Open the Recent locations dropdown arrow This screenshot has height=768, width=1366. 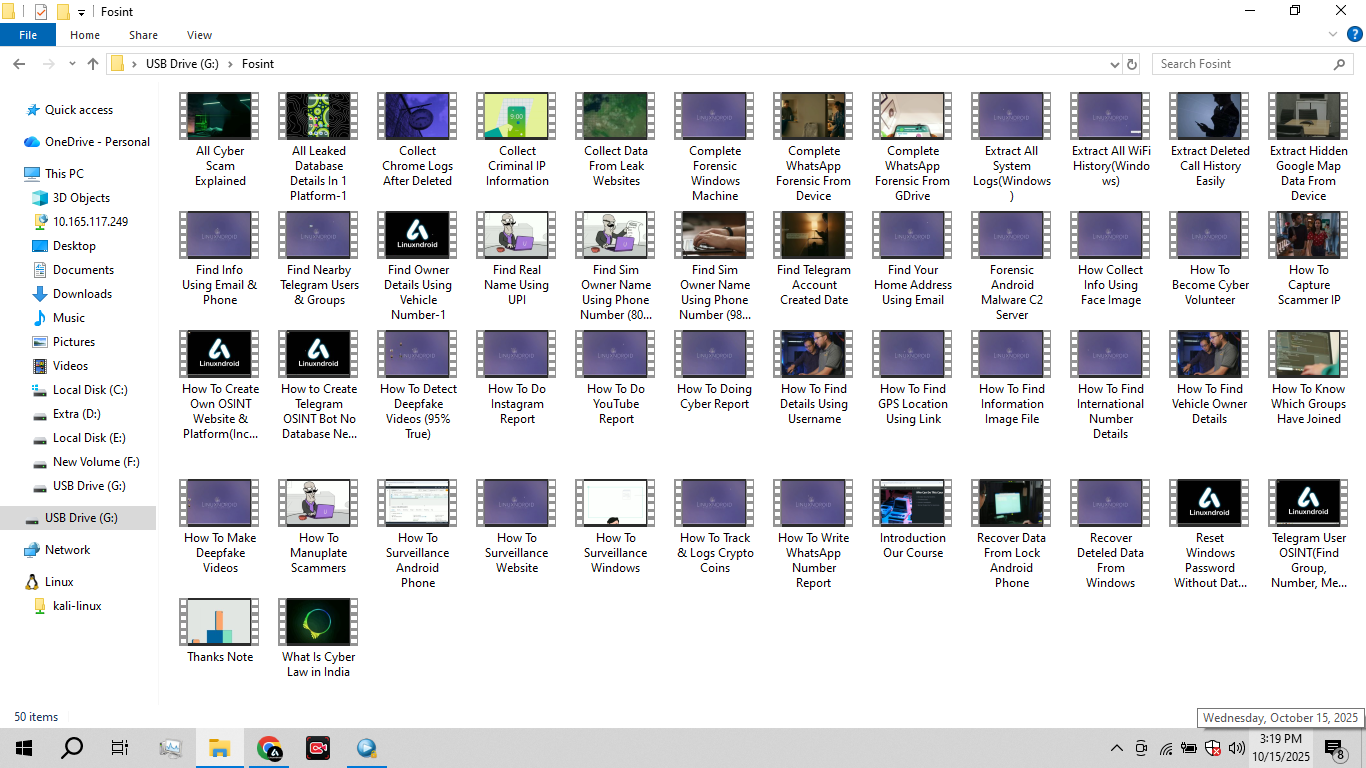point(72,64)
